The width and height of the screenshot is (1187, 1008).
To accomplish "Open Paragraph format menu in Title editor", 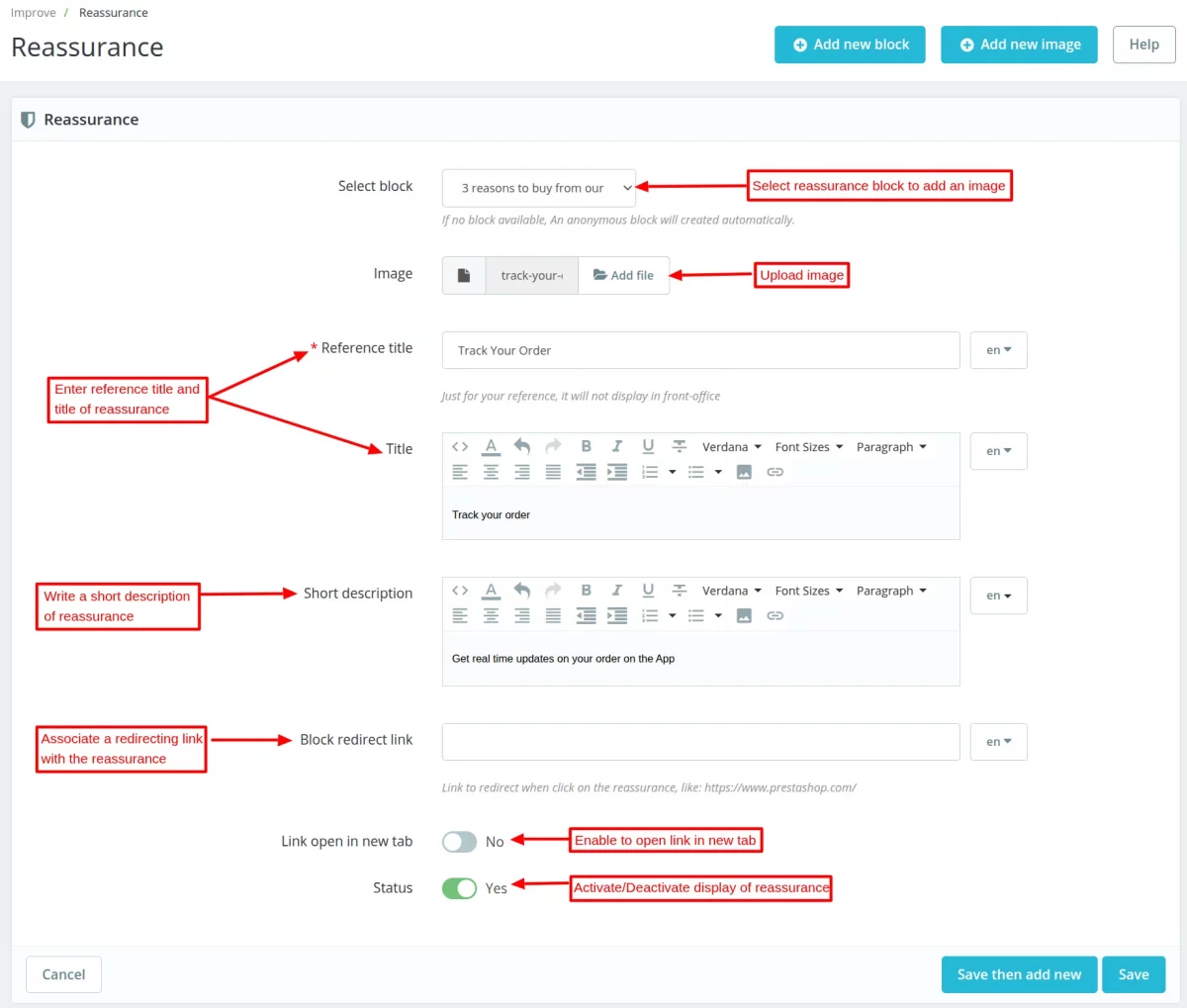I will (x=891, y=447).
